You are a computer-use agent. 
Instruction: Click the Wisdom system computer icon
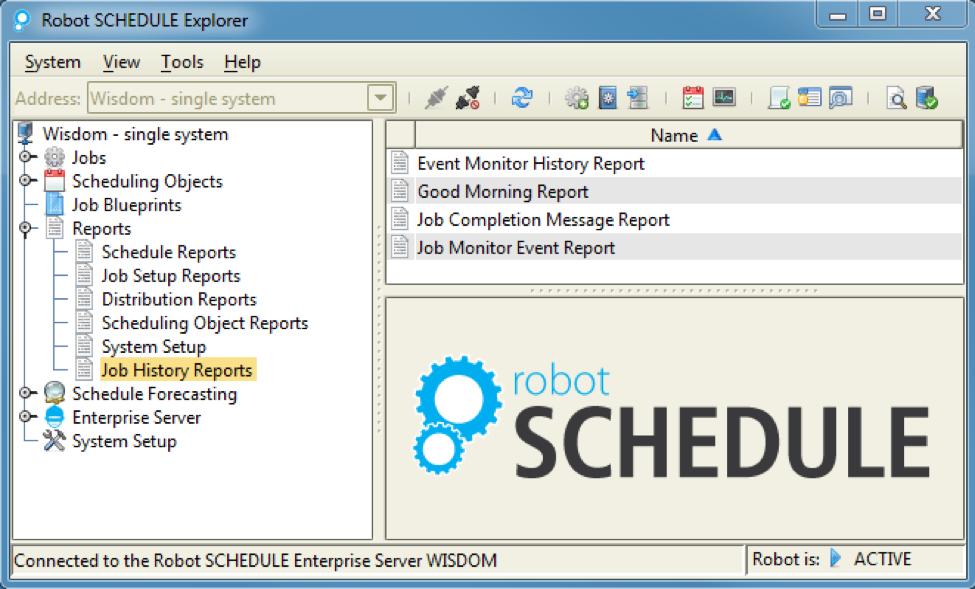click(25, 134)
